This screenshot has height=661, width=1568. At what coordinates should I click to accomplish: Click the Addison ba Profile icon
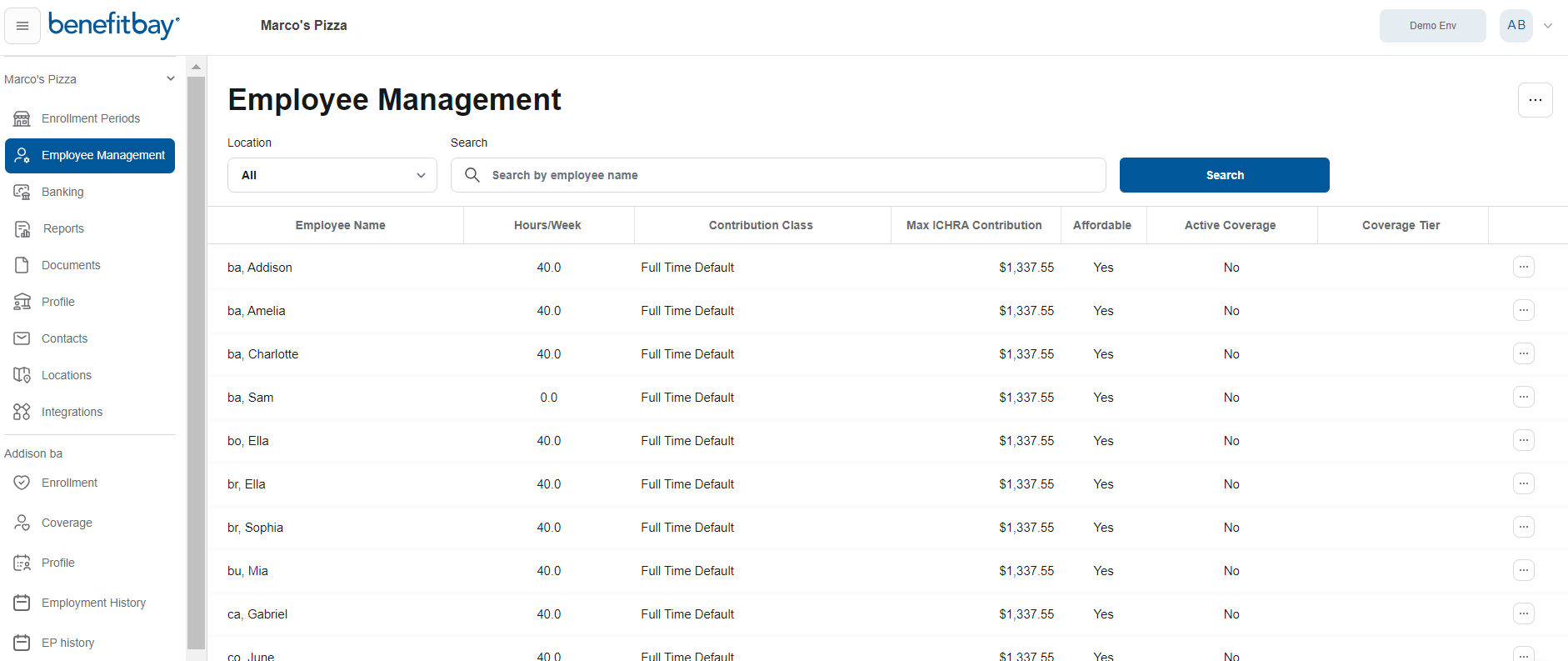(x=22, y=563)
